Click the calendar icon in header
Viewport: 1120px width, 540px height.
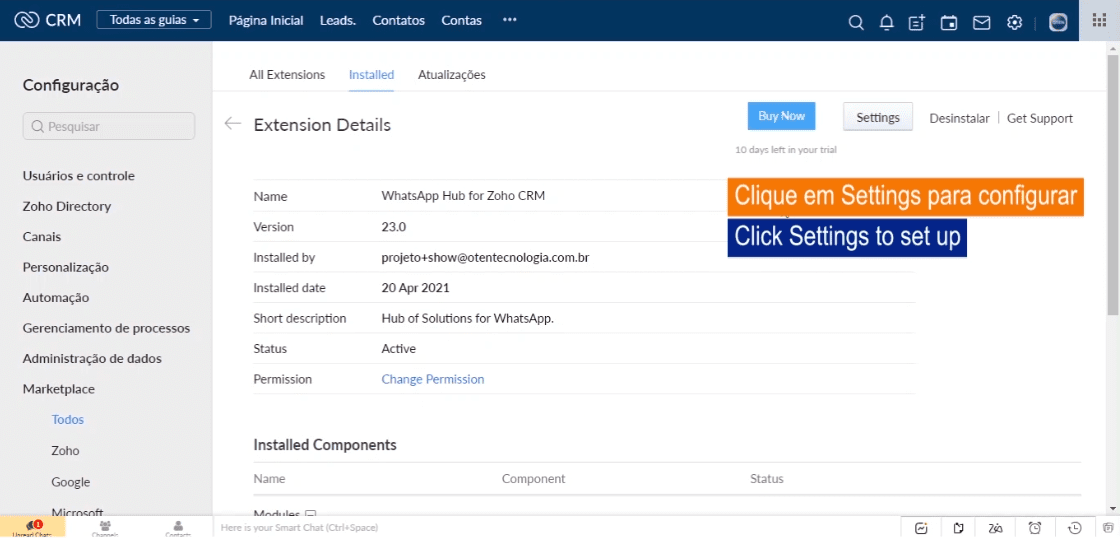coord(949,22)
